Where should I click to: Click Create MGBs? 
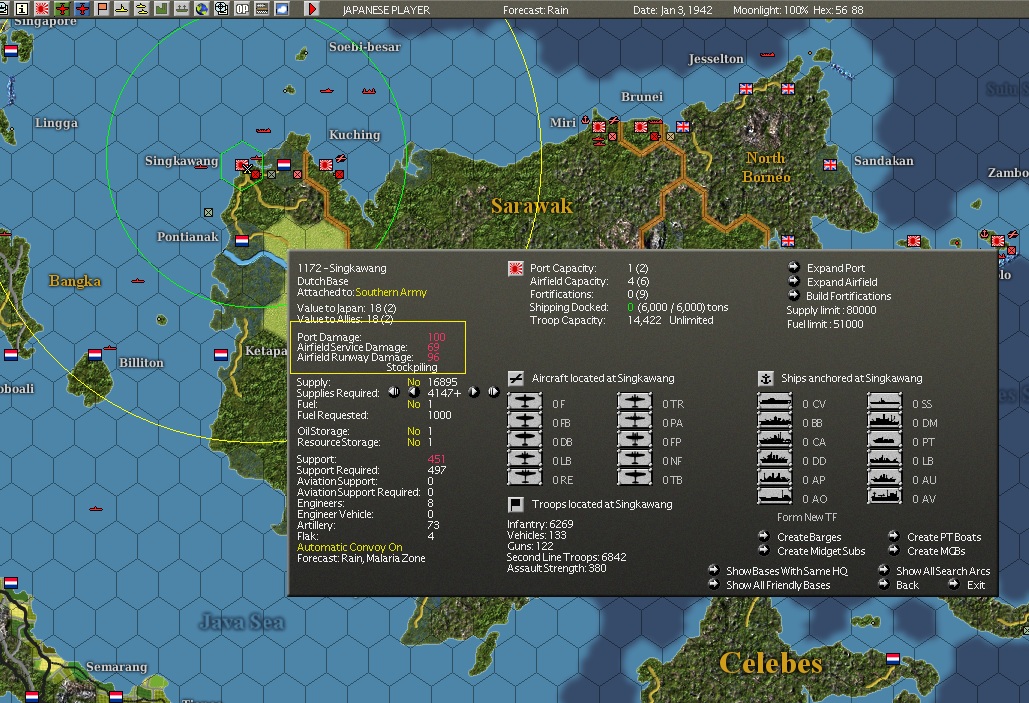click(x=936, y=551)
